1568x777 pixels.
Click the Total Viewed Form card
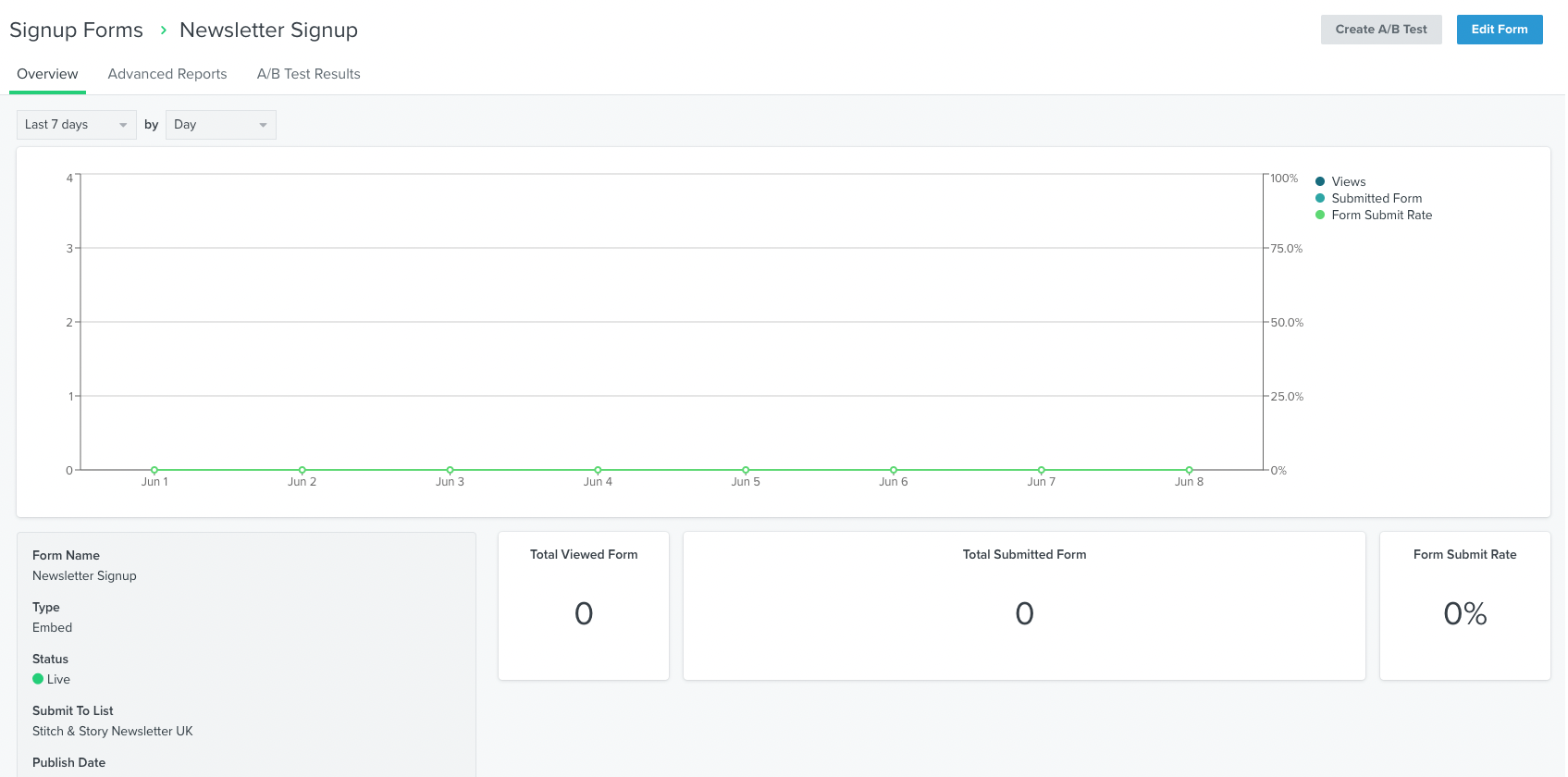point(584,606)
